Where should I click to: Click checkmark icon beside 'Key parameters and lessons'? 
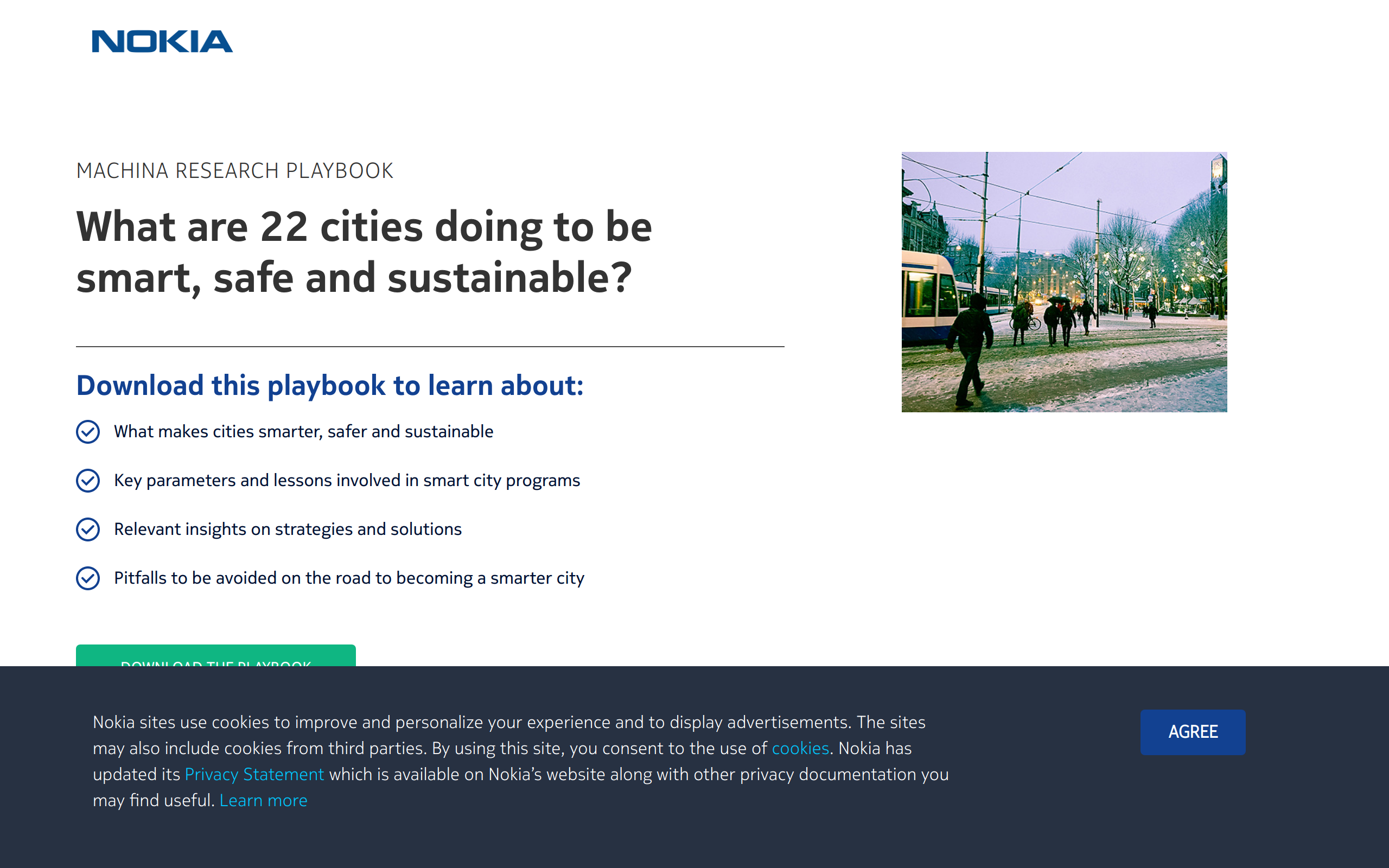[x=88, y=481]
